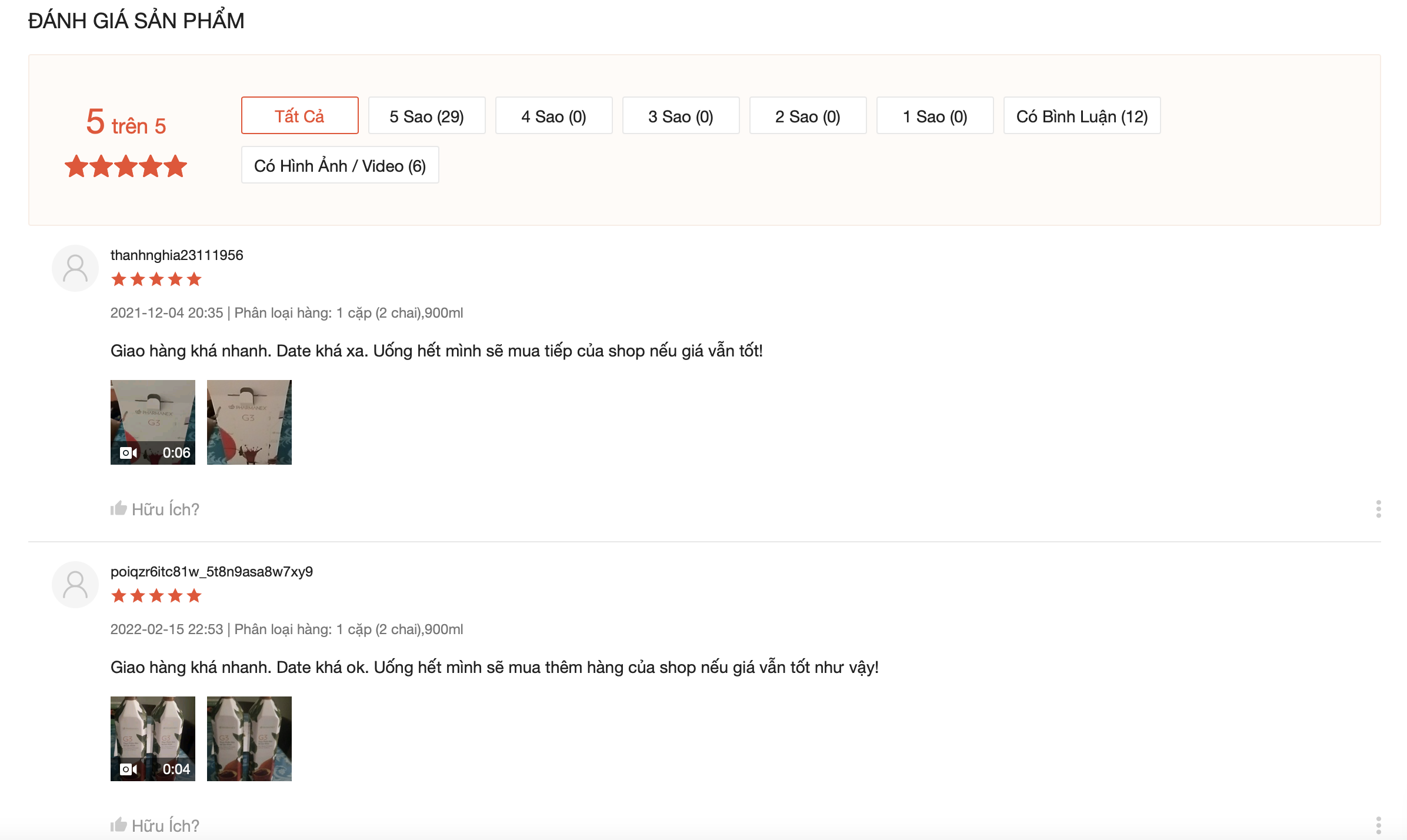
Task: Open username poiqzr6itc81w_5t8n9asa8w7xy9
Action: [x=212, y=571]
